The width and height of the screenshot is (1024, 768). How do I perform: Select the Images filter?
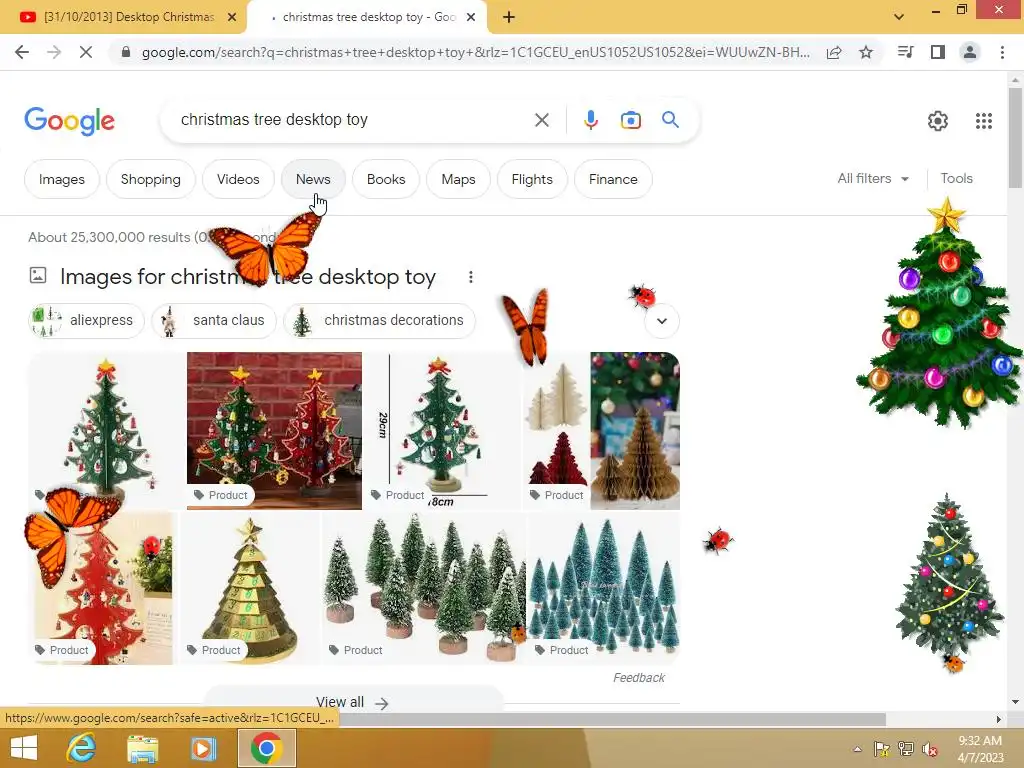click(x=61, y=179)
